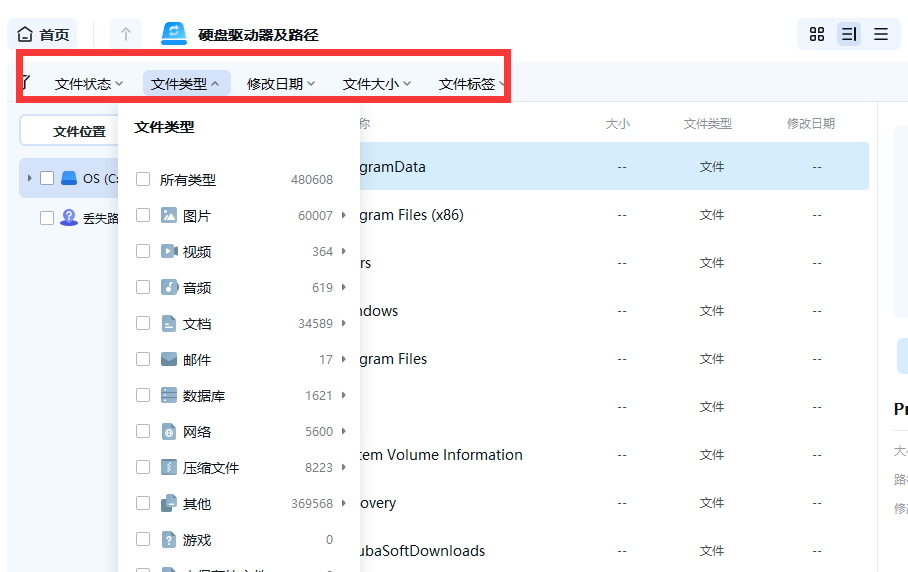
Task: Expand the 压缩文件 submenu arrow
Action: click(x=343, y=467)
